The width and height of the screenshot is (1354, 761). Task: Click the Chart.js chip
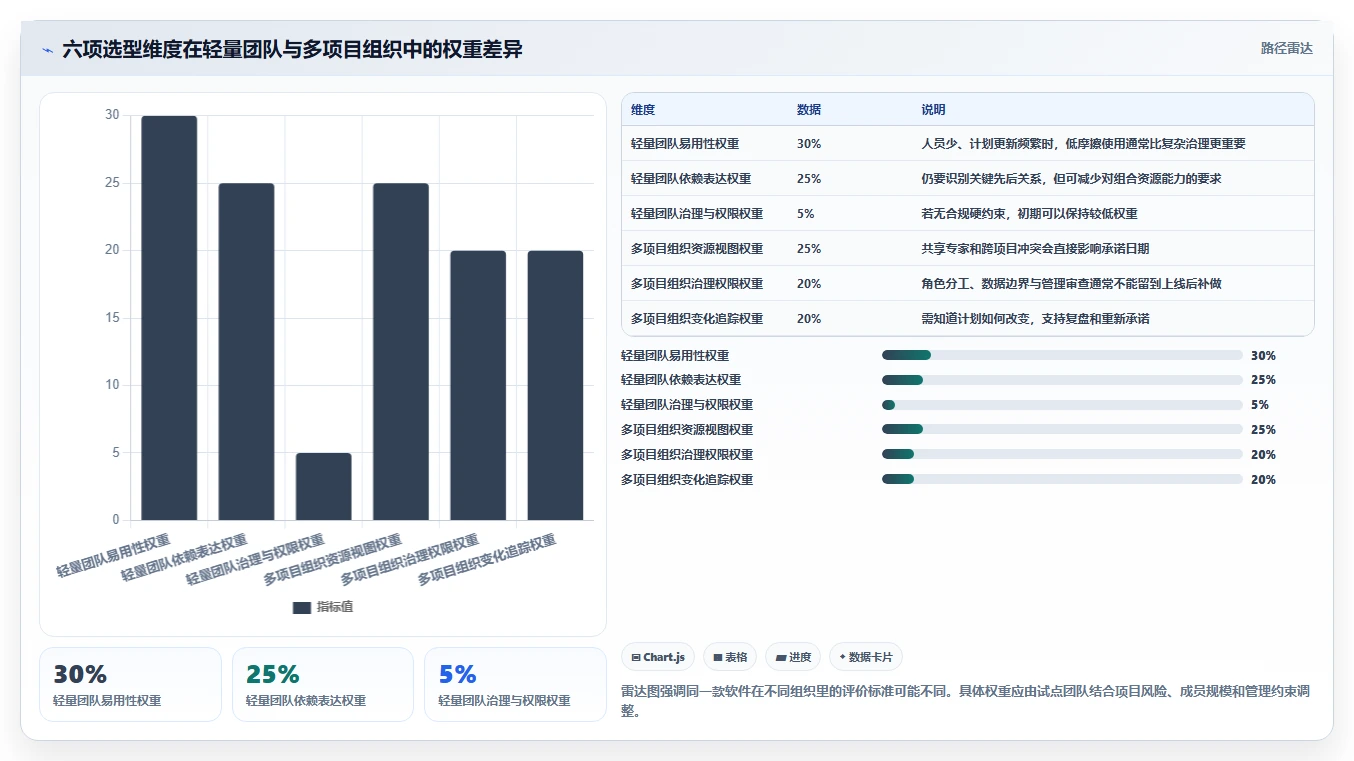(x=658, y=657)
